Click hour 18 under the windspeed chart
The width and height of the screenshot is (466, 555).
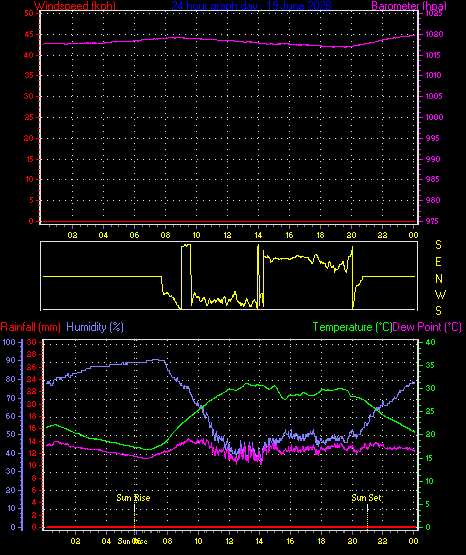click(320, 235)
